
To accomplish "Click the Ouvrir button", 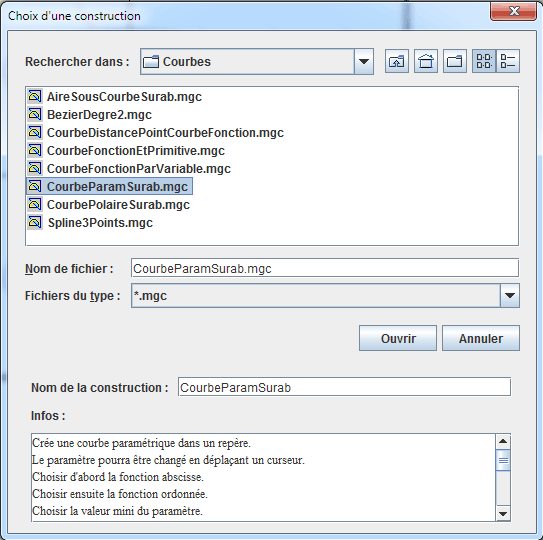I will click(x=398, y=338).
